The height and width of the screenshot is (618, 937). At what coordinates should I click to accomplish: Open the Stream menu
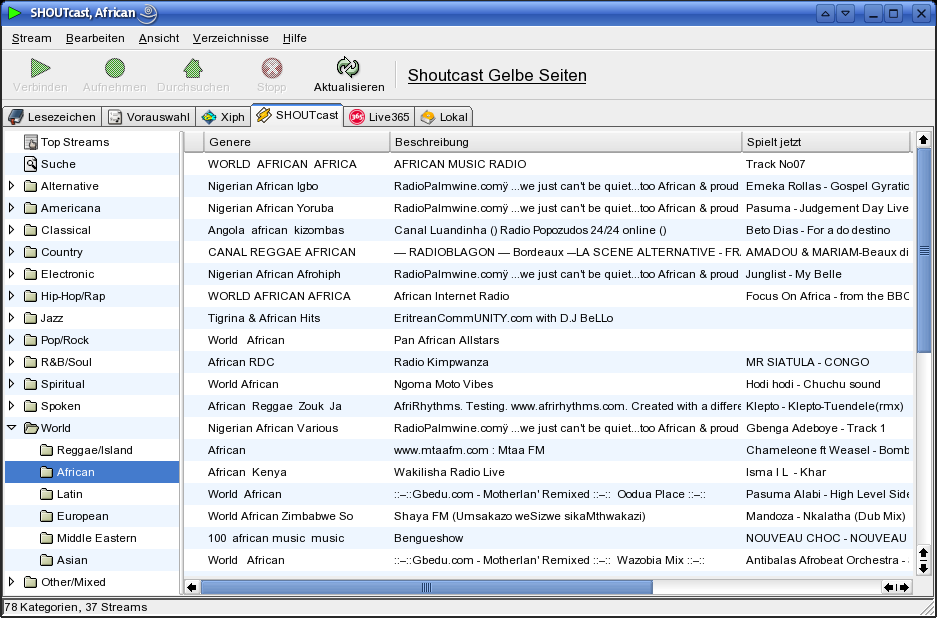point(31,38)
